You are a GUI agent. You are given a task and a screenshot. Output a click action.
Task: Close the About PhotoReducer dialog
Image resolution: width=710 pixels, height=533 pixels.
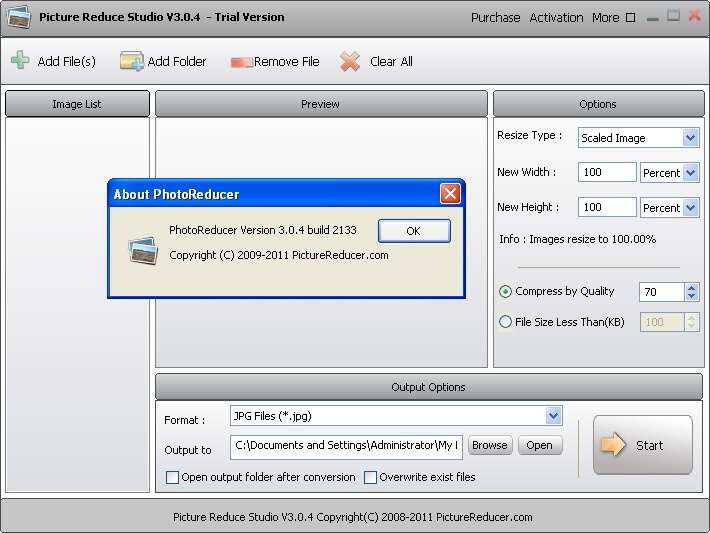(x=450, y=194)
